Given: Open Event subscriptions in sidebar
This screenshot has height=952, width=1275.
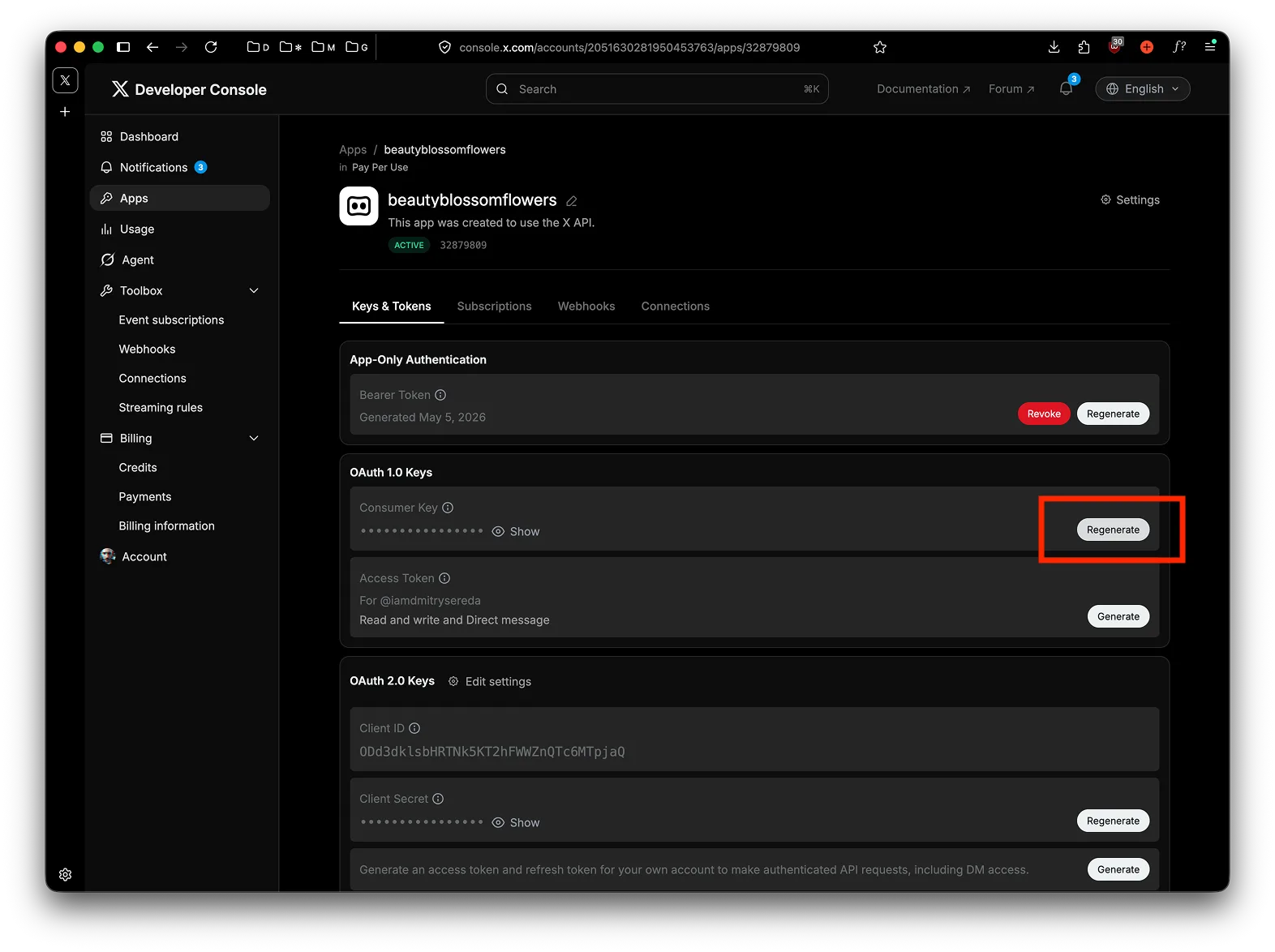Looking at the screenshot, I should tap(171, 319).
